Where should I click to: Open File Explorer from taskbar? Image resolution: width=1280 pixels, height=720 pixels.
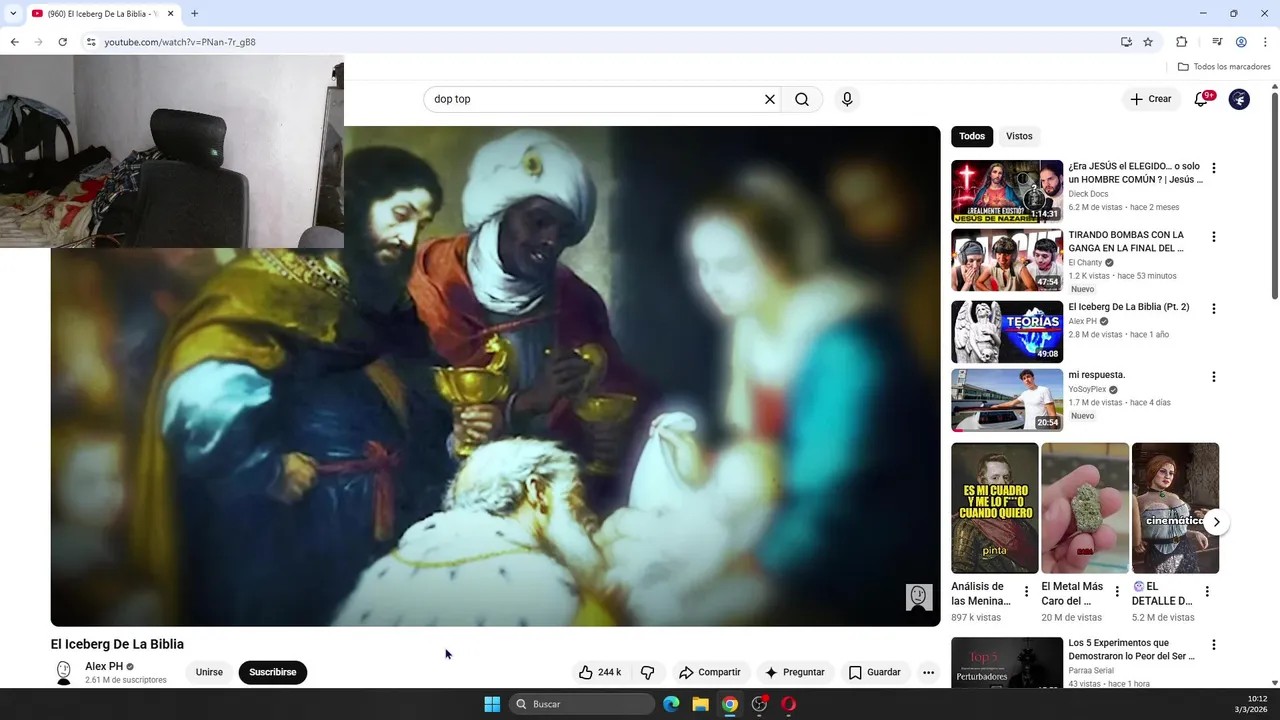(701, 704)
